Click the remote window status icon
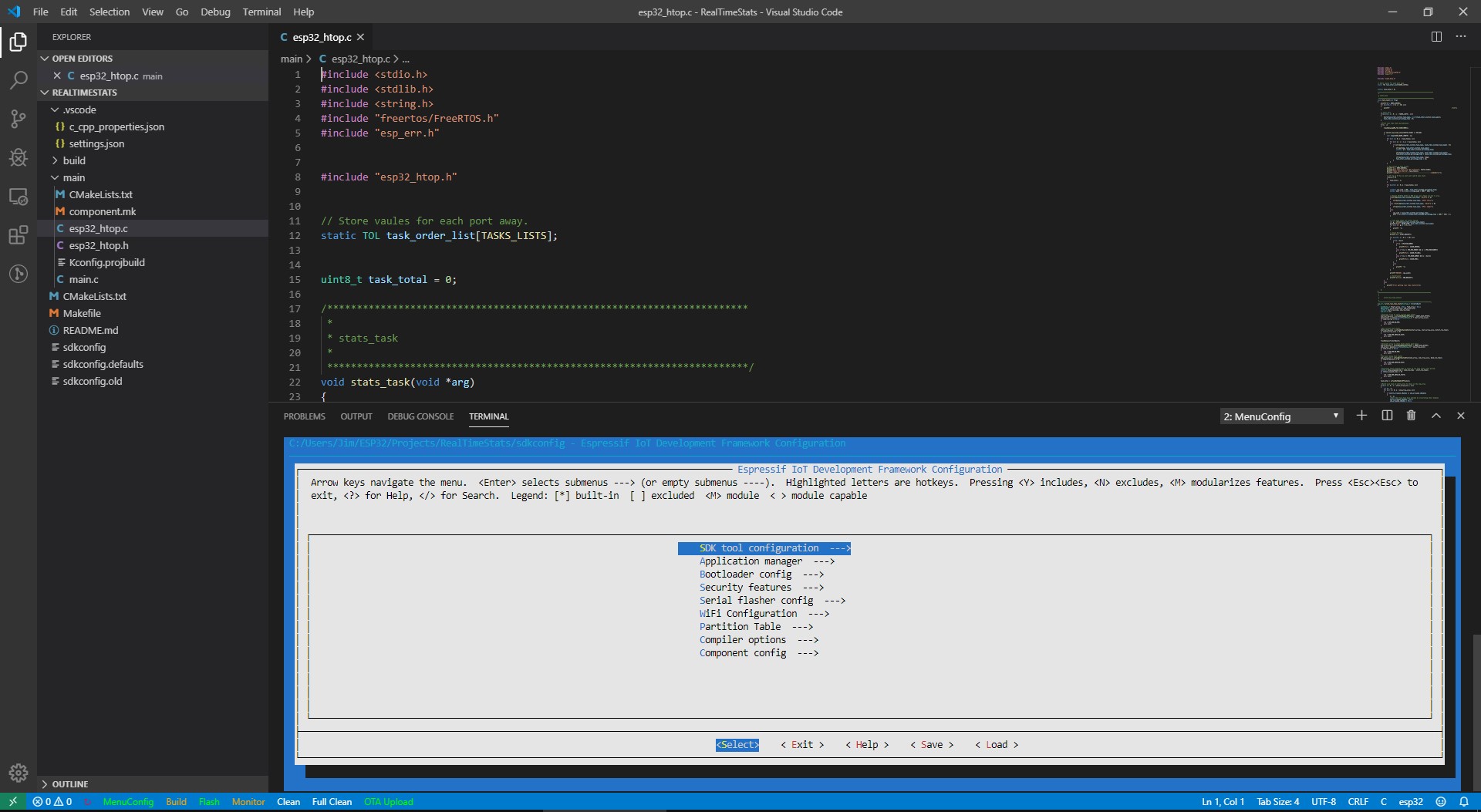Screen dimensions: 1481x812 click(x=13, y=802)
